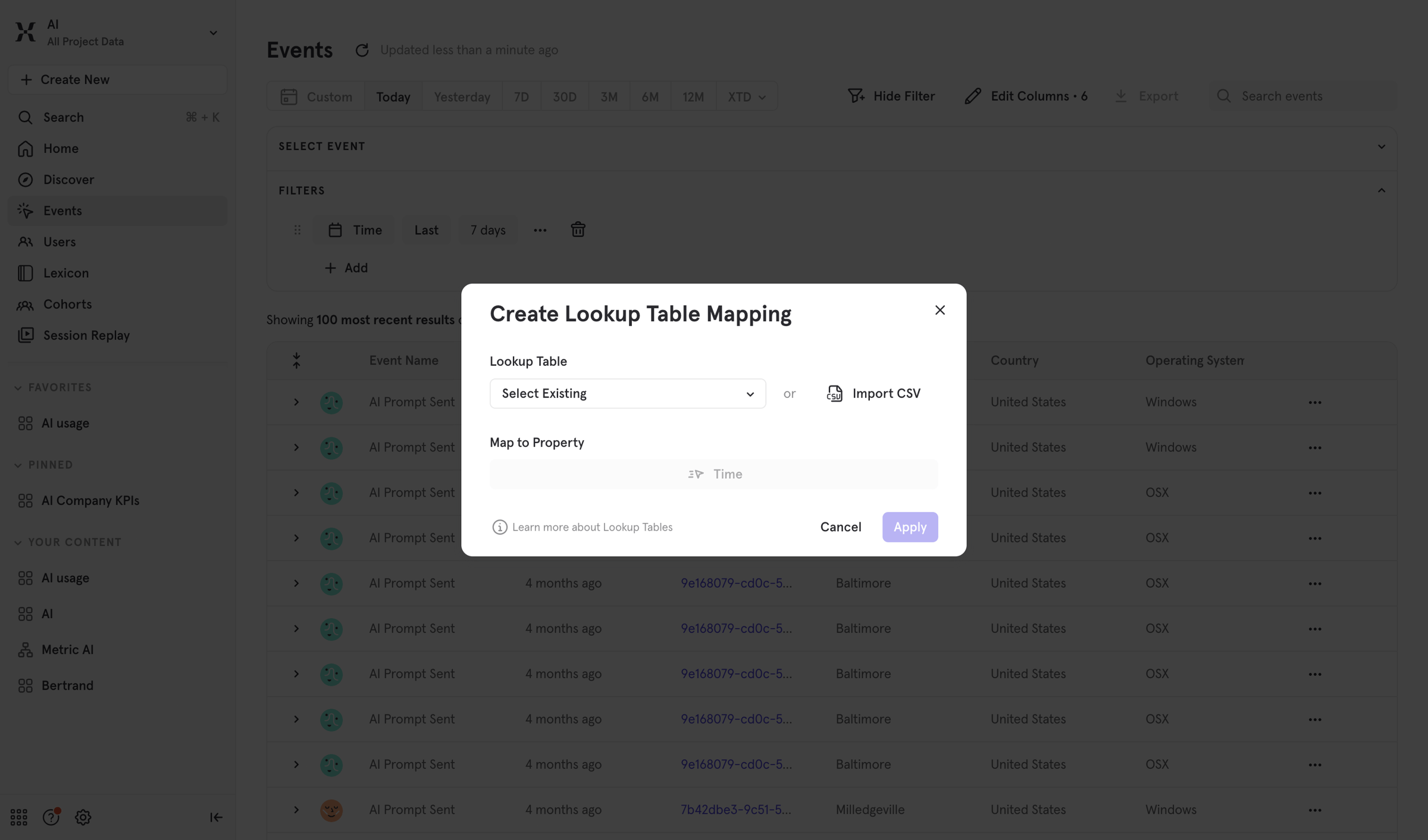The height and width of the screenshot is (840, 1428).
Task: Click the info icon beside Learn more
Action: click(x=500, y=527)
